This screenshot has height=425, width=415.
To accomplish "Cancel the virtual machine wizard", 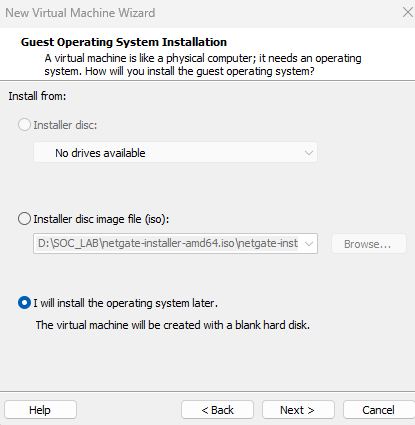I will tap(379, 410).
